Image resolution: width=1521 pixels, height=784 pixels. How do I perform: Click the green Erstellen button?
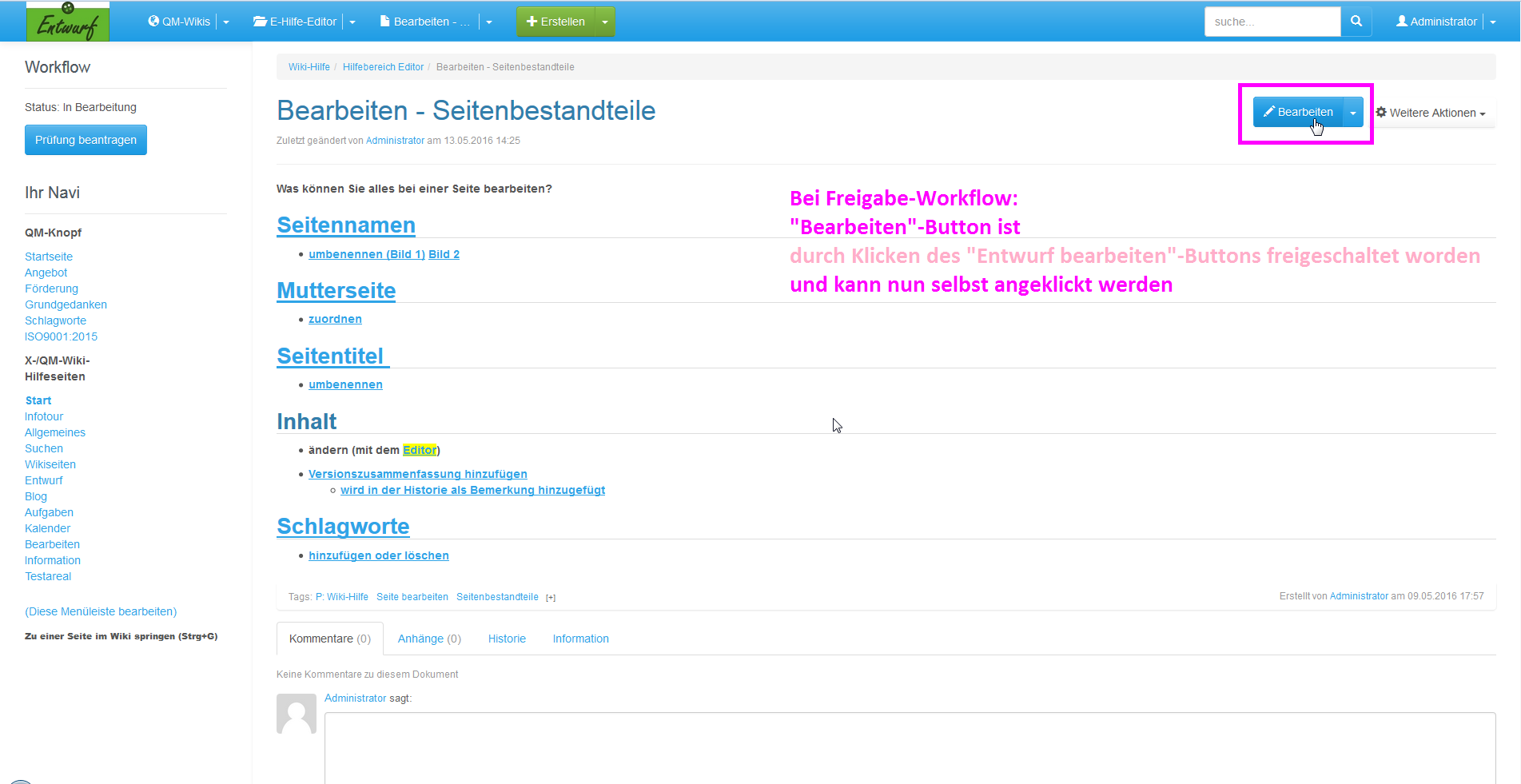click(555, 22)
